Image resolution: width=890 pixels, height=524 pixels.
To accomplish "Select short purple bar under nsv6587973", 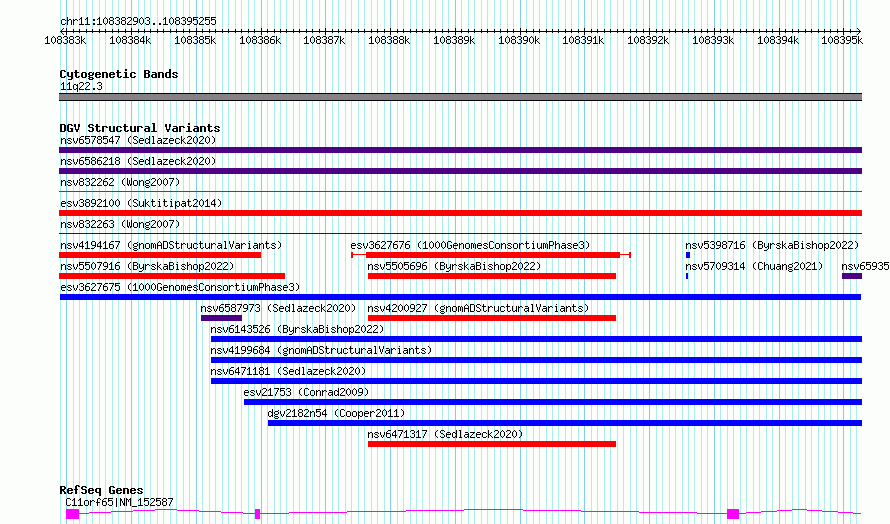I will click(x=221, y=318).
